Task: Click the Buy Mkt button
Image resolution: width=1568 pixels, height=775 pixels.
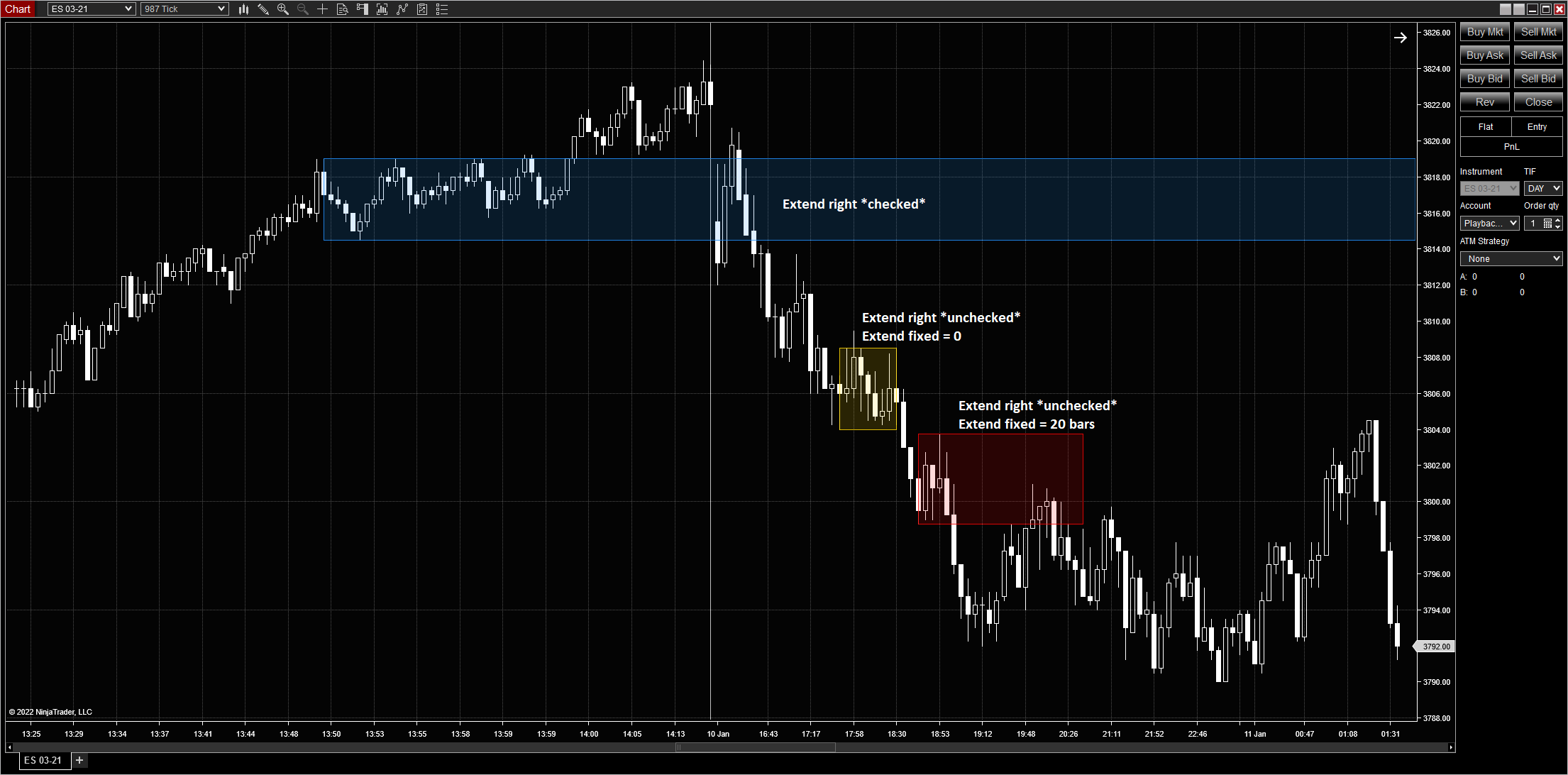Action: (1484, 32)
